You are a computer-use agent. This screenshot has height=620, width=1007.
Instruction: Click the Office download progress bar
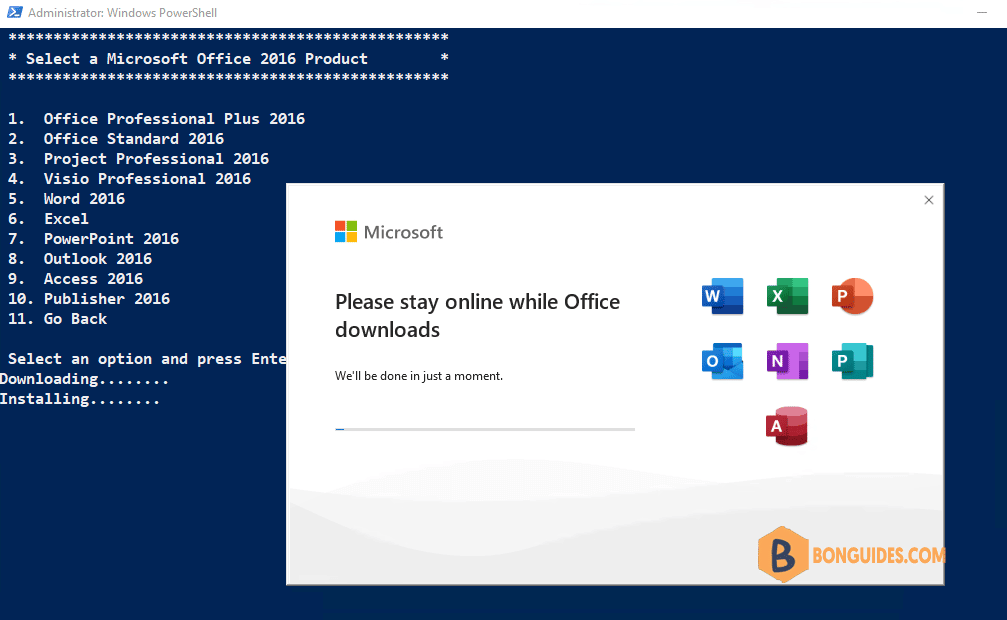[485, 429]
